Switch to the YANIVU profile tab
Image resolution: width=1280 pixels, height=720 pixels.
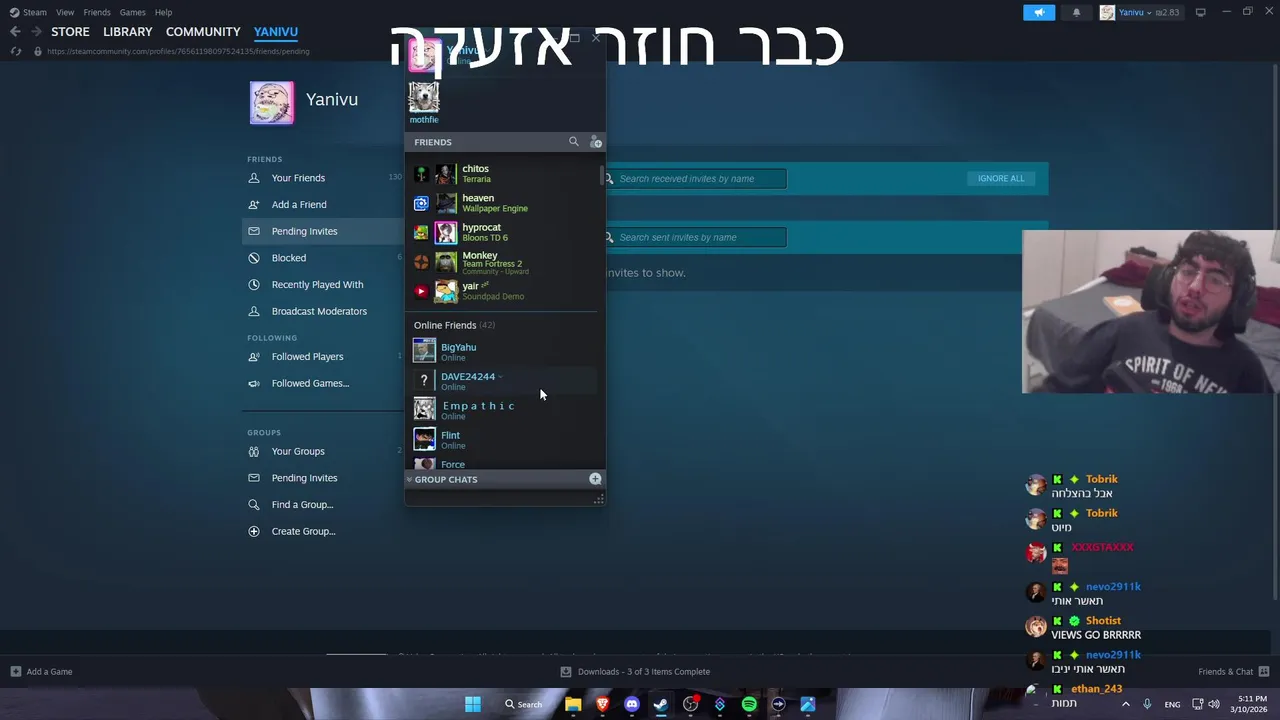click(276, 32)
